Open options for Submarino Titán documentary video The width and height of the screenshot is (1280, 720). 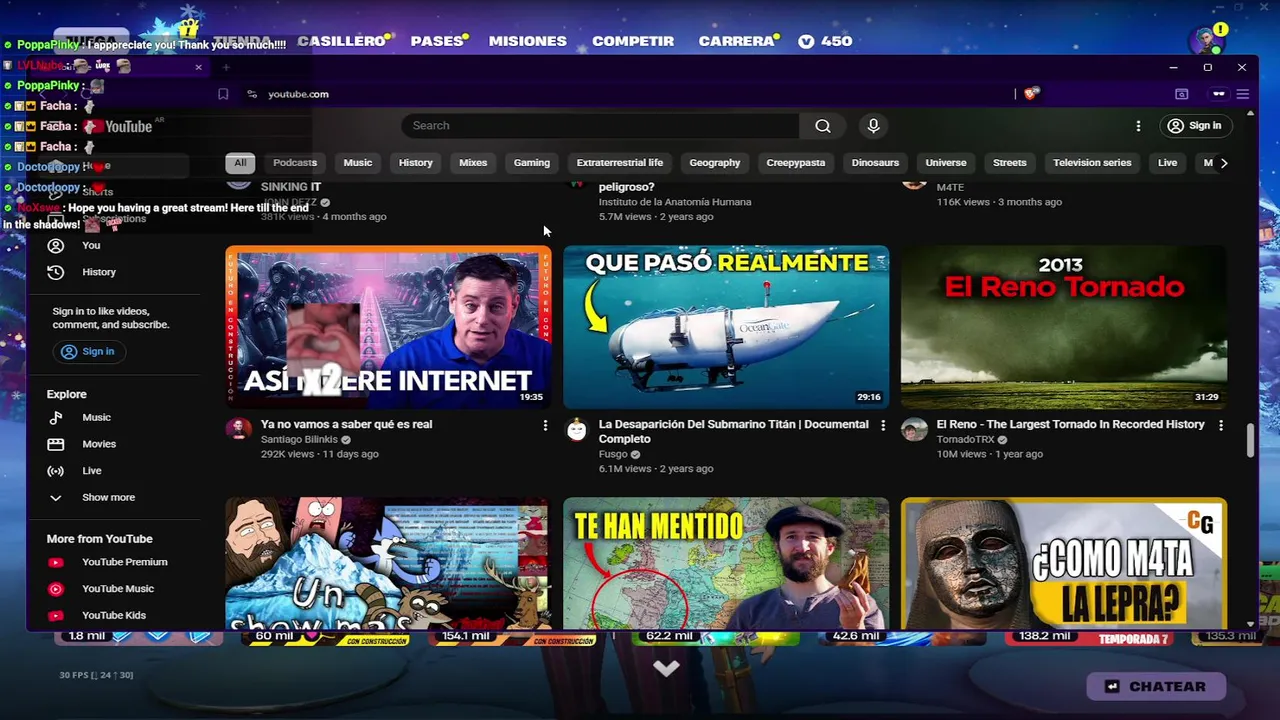pos(883,426)
